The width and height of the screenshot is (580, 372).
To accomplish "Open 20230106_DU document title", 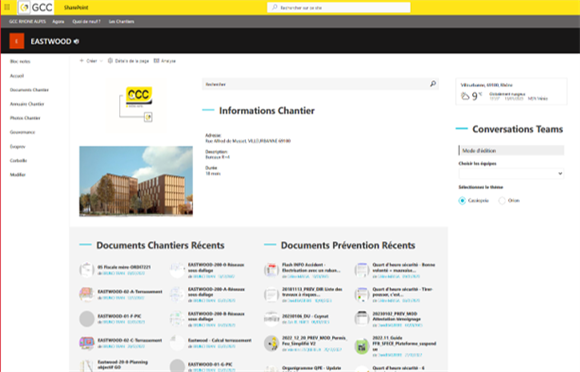I will click(x=305, y=316).
